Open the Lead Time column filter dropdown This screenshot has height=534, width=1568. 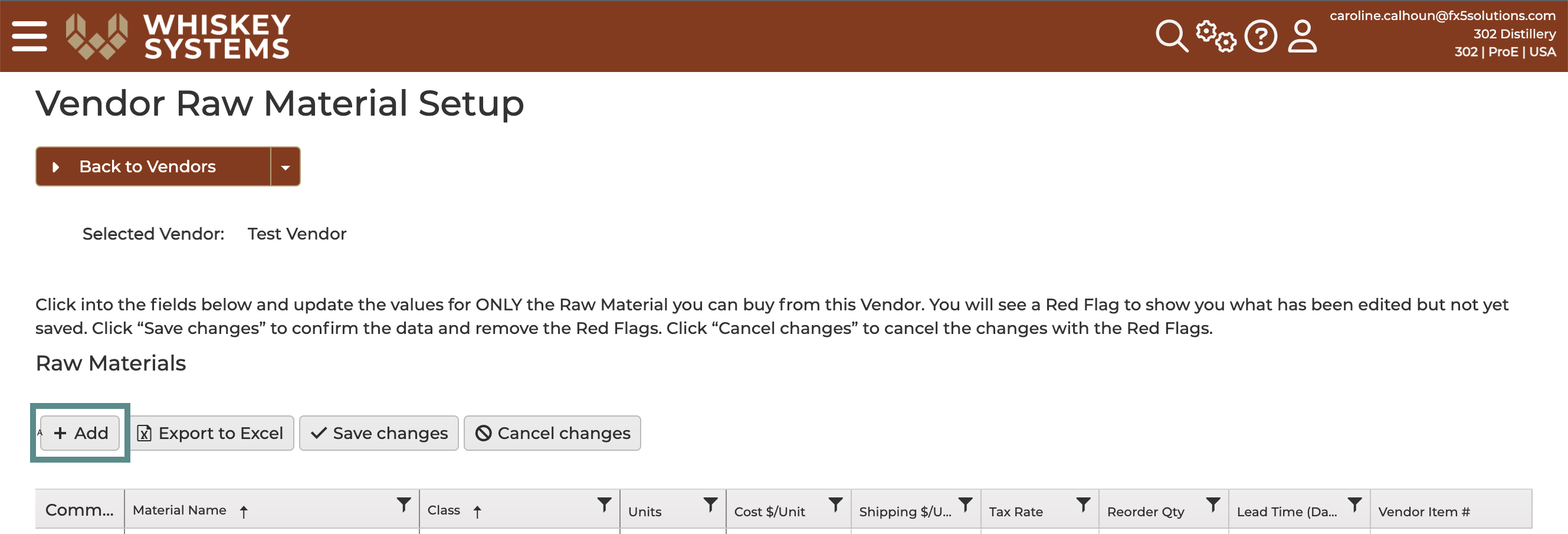(x=1354, y=504)
